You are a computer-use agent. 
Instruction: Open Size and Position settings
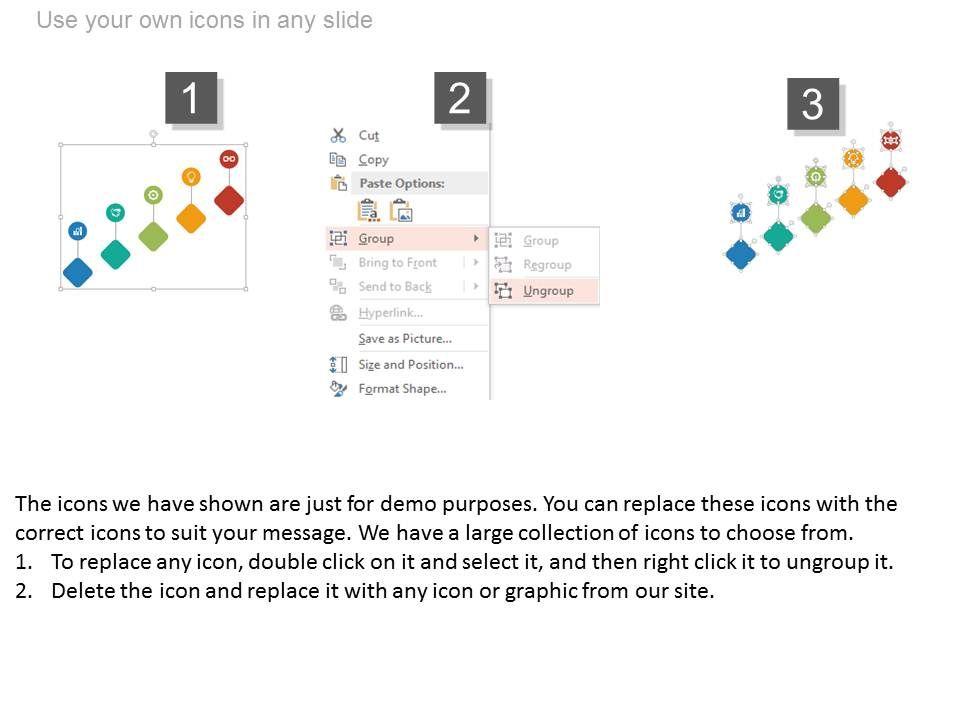(410, 364)
